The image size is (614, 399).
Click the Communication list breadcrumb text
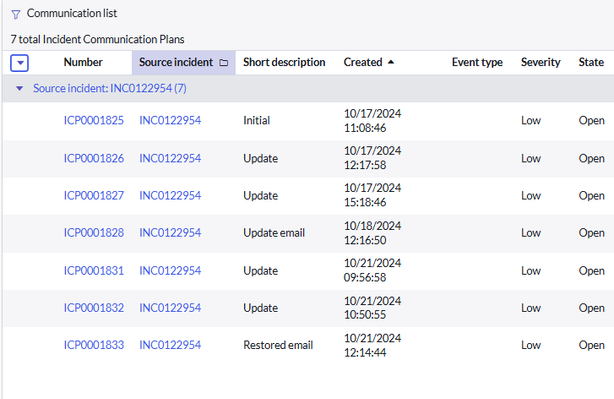(x=72, y=13)
